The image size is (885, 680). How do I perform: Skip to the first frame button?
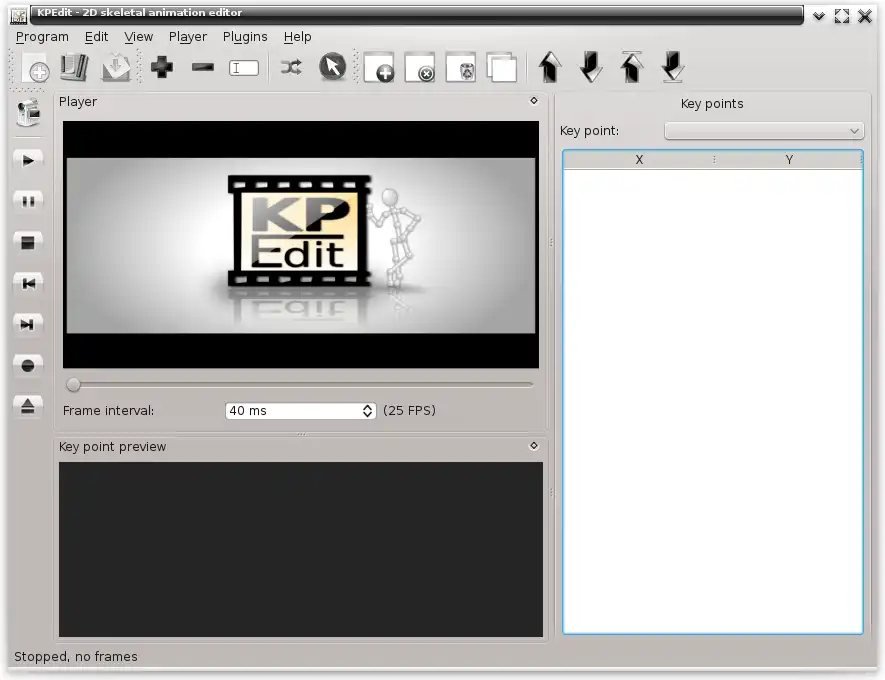pyautogui.click(x=28, y=283)
